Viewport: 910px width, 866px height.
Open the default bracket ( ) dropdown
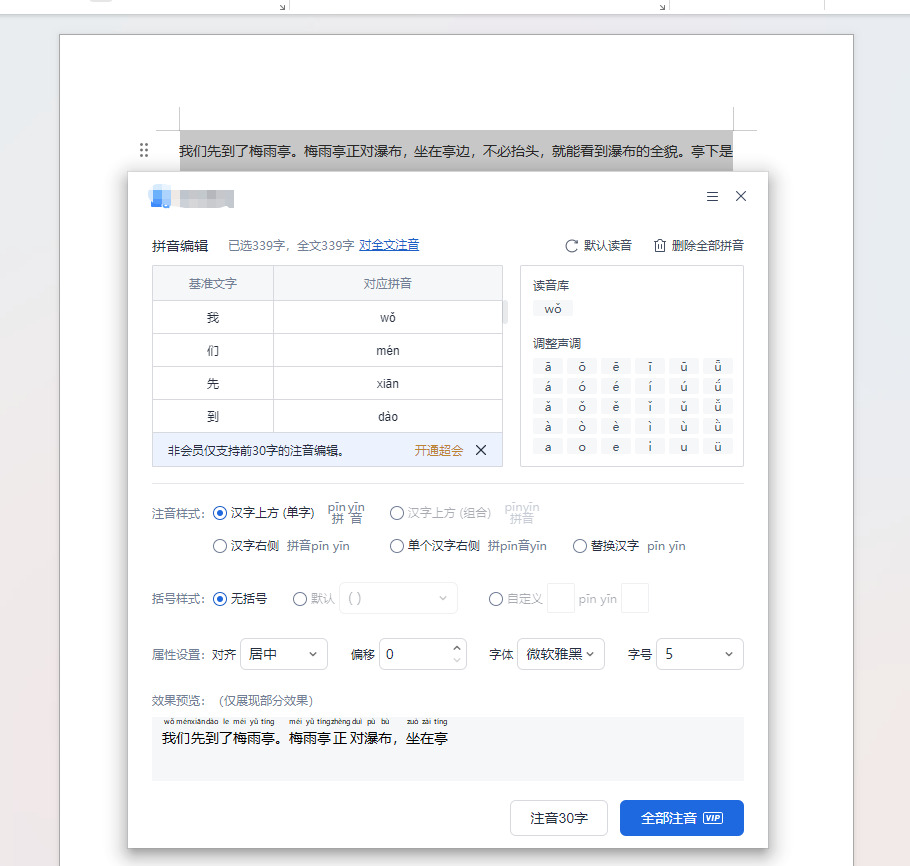pos(398,598)
